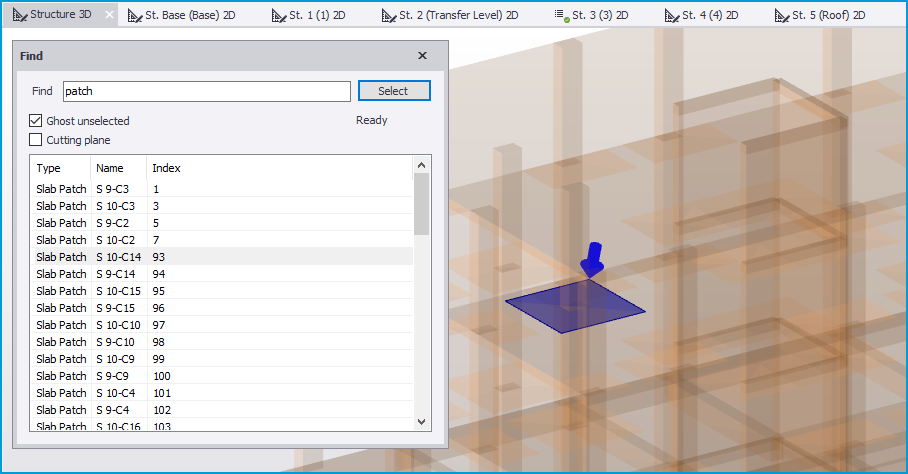
Task: Sort by the Type column header
Action: [60, 168]
